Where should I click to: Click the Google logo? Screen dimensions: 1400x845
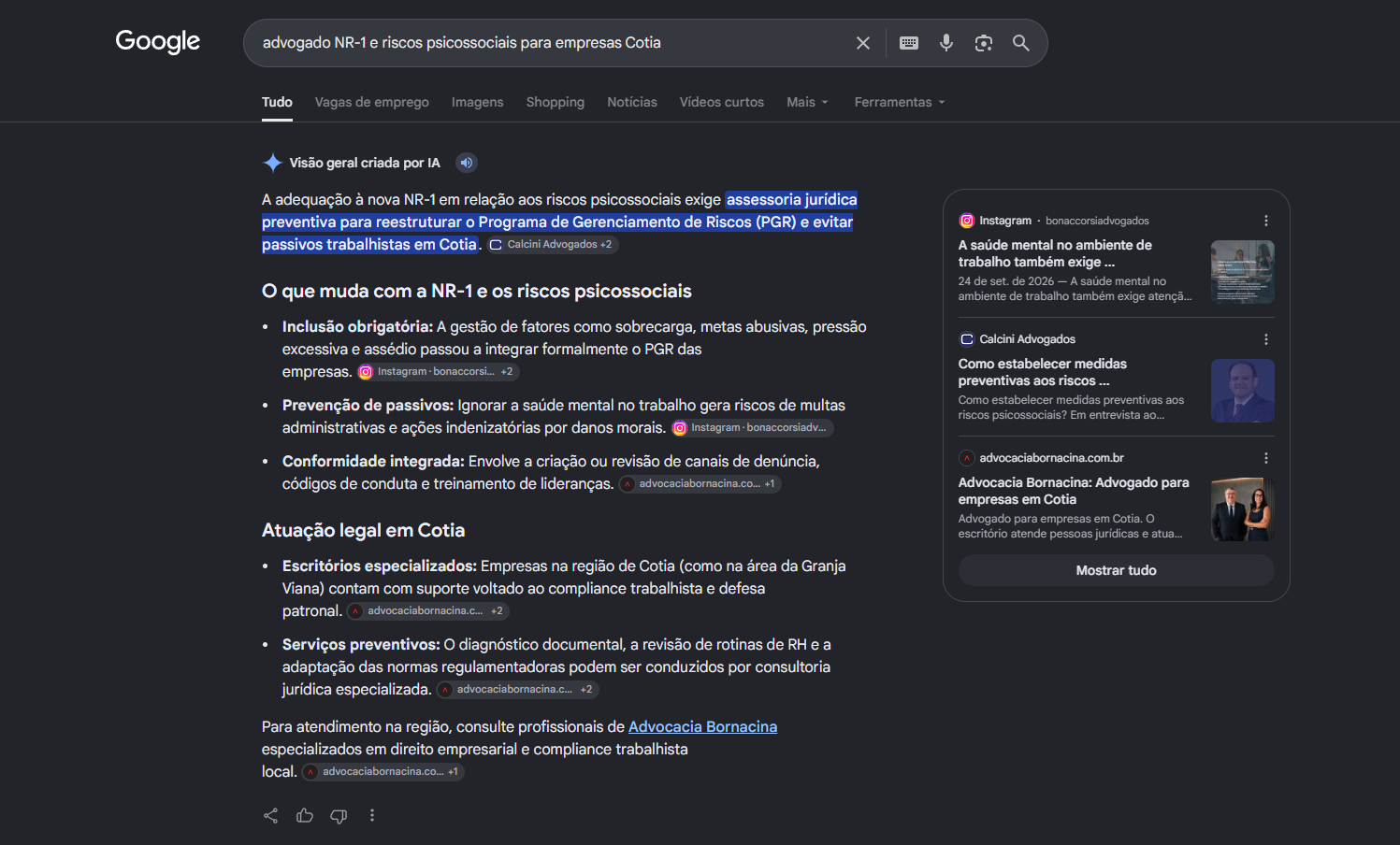pyautogui.click(x=158, y=42)
